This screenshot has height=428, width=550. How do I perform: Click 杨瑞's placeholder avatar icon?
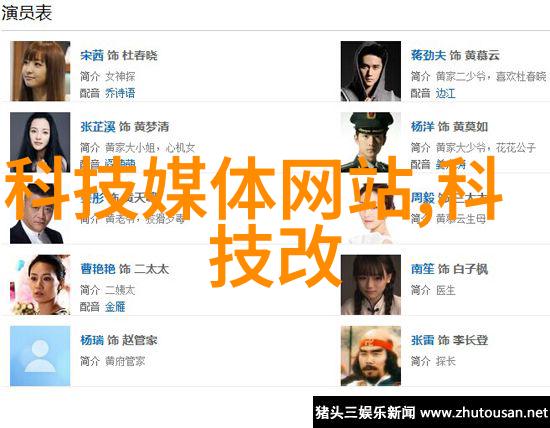coord(40,356)
